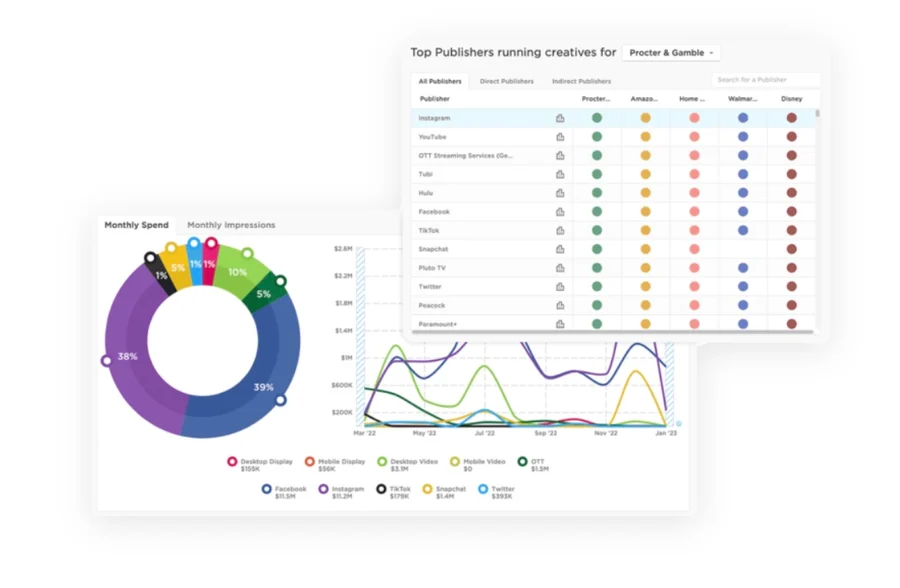The image size is (900, 588).
Task: Click the publishers table vertical scrollbar
Action: [817, 113]
